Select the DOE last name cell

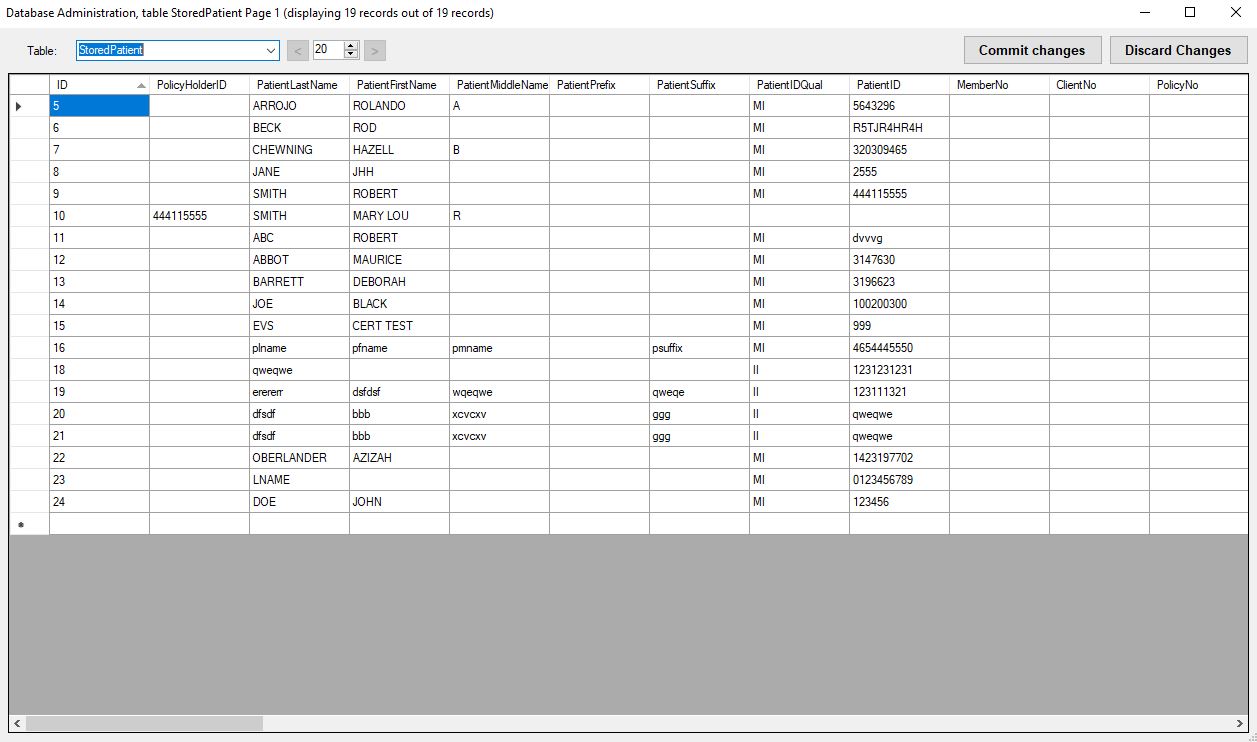[x=299, y=502]
